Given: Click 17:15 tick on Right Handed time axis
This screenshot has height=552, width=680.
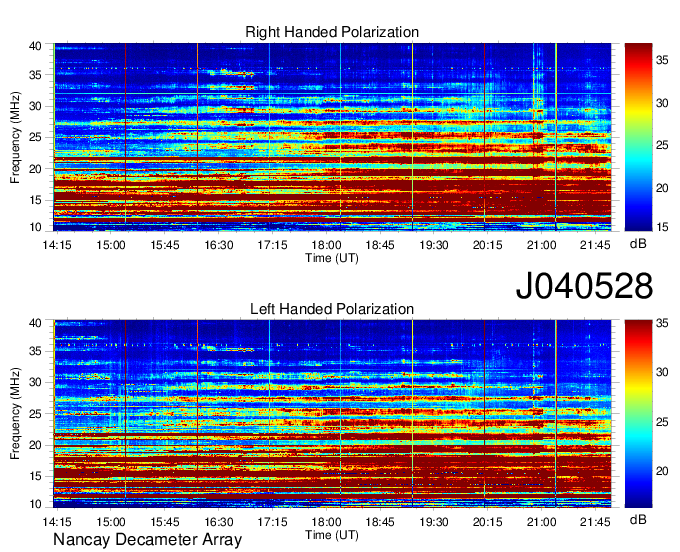Looking at the screenshot, I should click(x=272, y=245).
